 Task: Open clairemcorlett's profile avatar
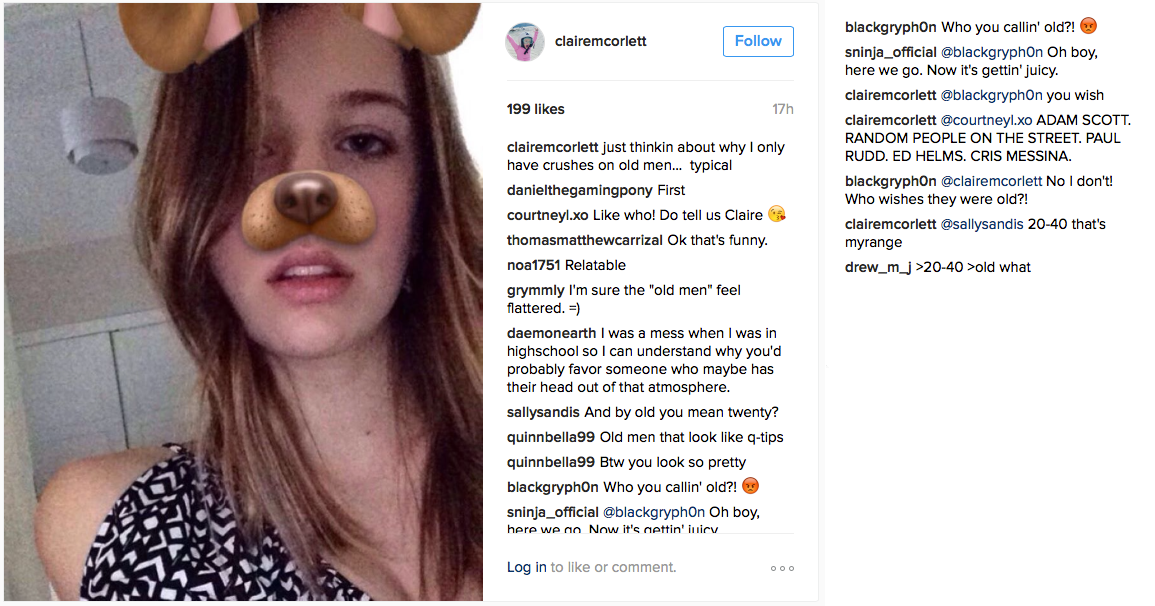[525, 42]
